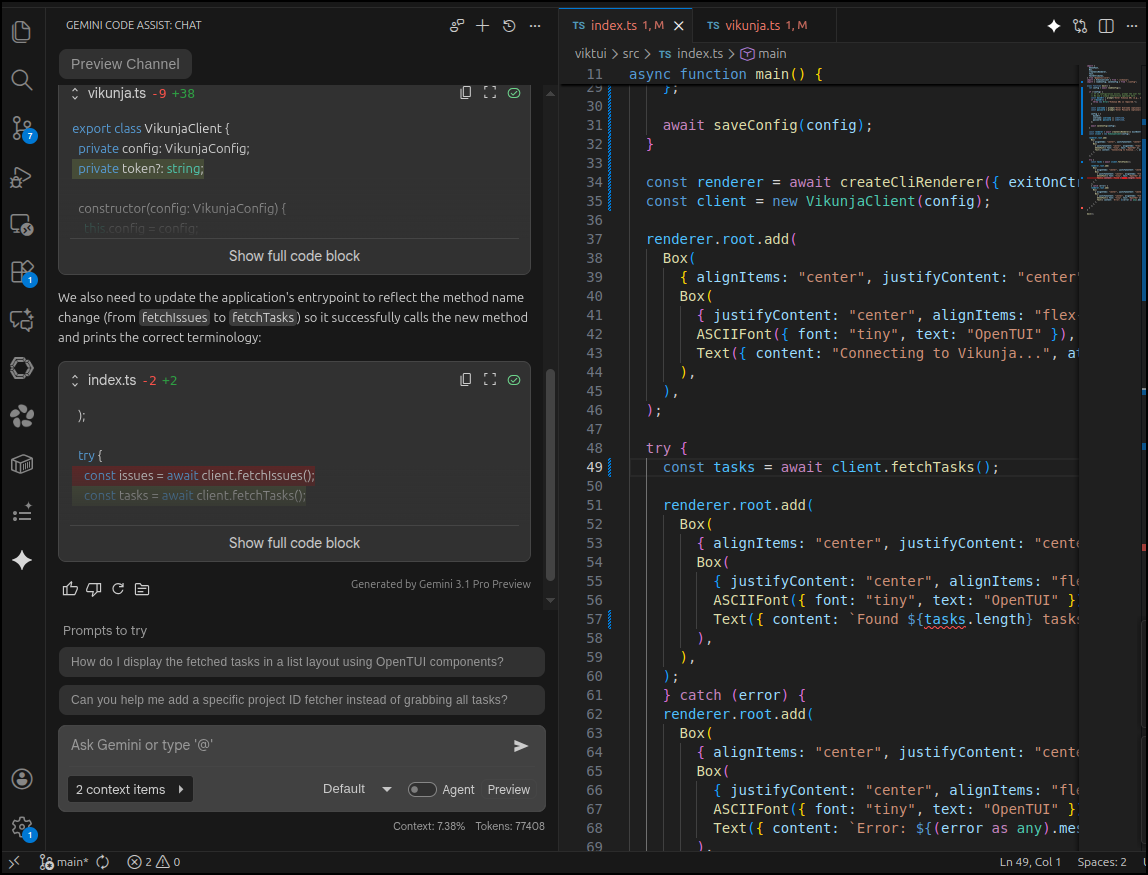
Task: Start a new chat with plus icon
Action: point(482,26)
